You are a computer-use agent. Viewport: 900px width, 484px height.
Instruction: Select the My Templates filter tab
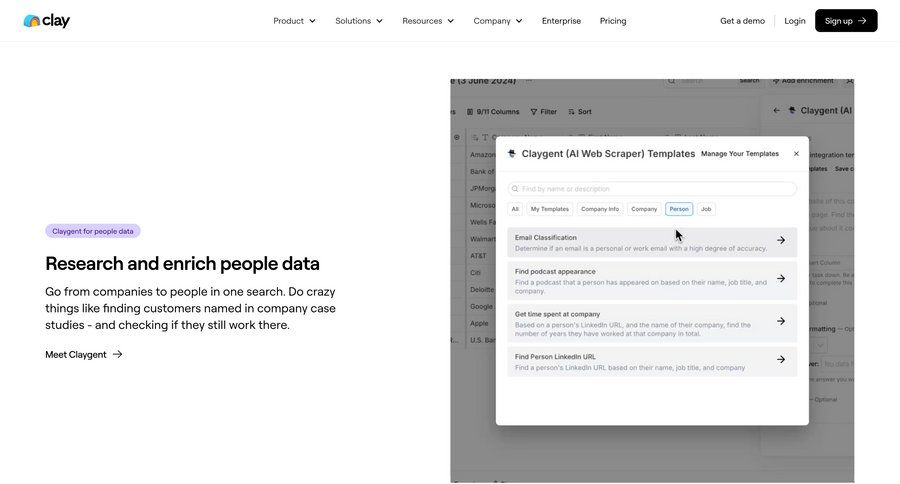pyautogui.click(x=549, y=209)
